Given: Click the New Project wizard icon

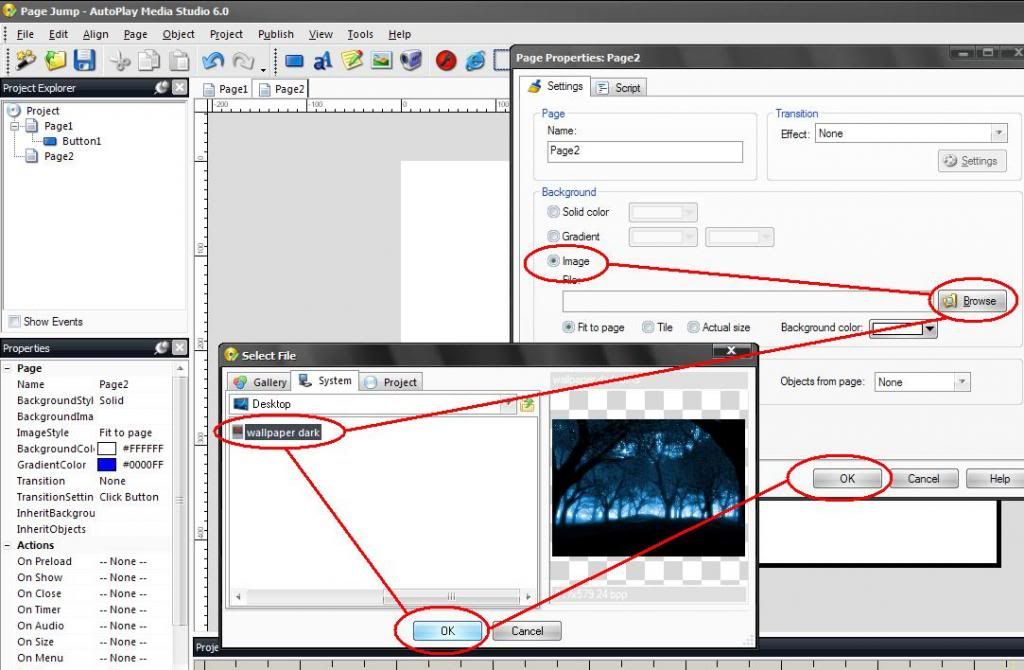Looking at the screenshot, I should click(x=25, y=60).
